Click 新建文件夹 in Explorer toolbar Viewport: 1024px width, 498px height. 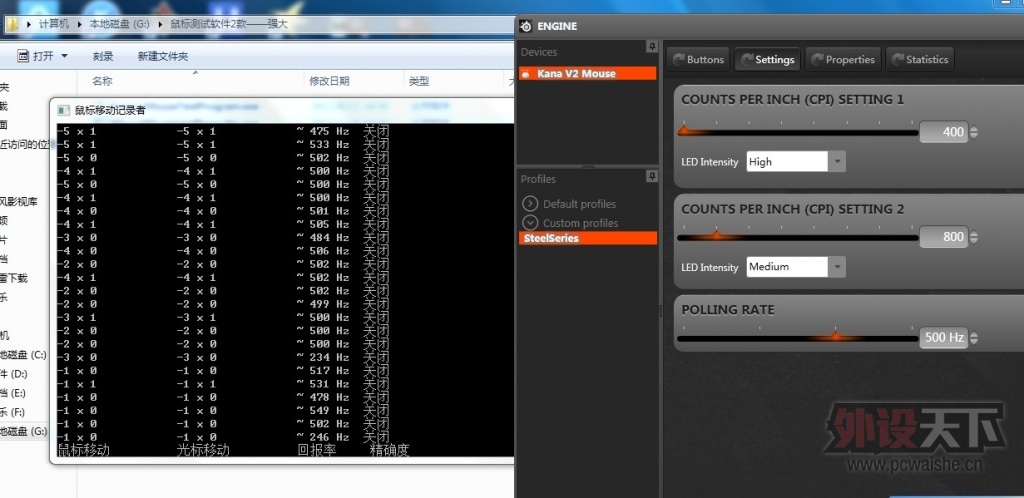163,56
